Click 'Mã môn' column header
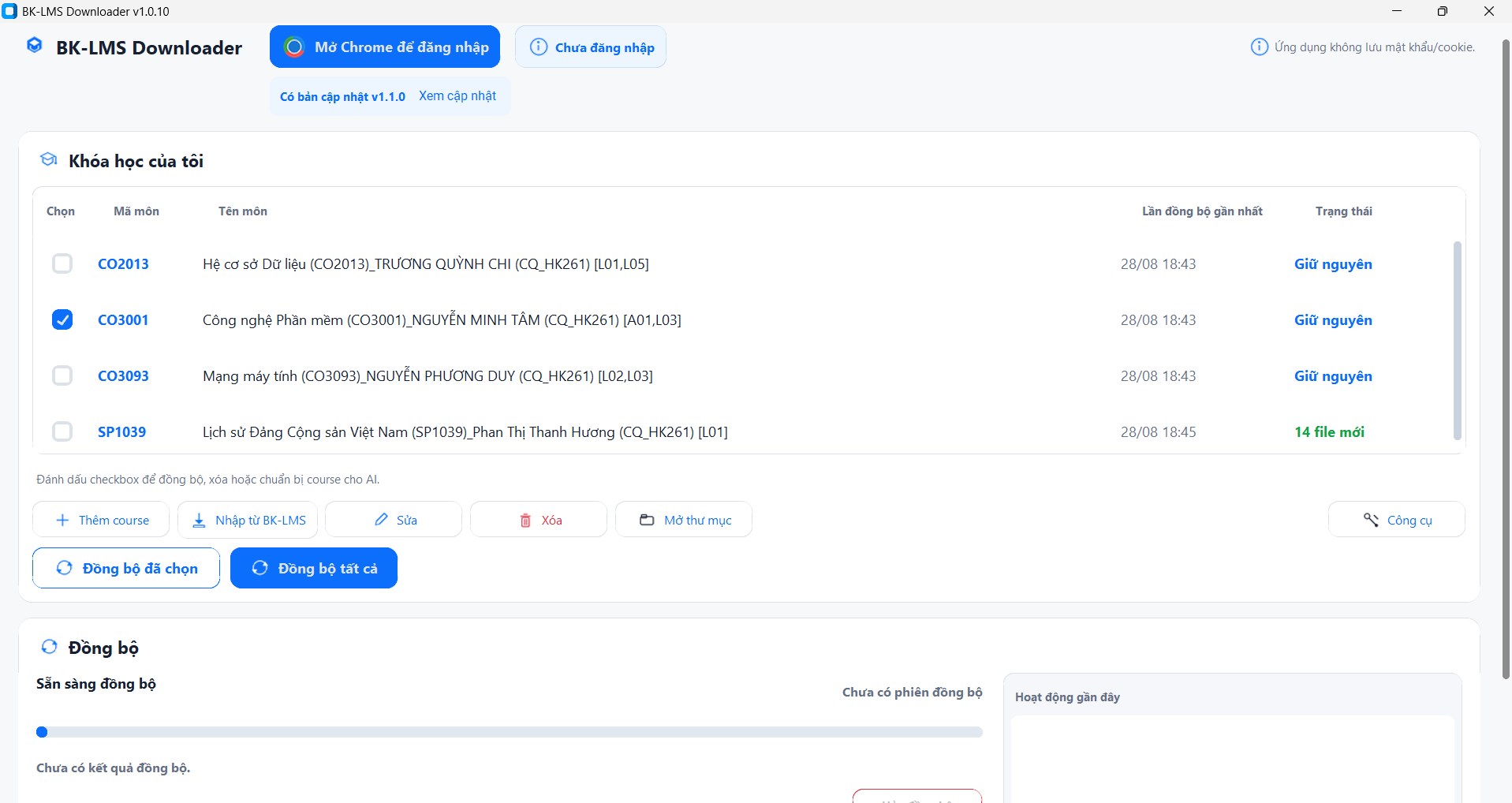Screen dimensions: 1512x803 (136, 211)
